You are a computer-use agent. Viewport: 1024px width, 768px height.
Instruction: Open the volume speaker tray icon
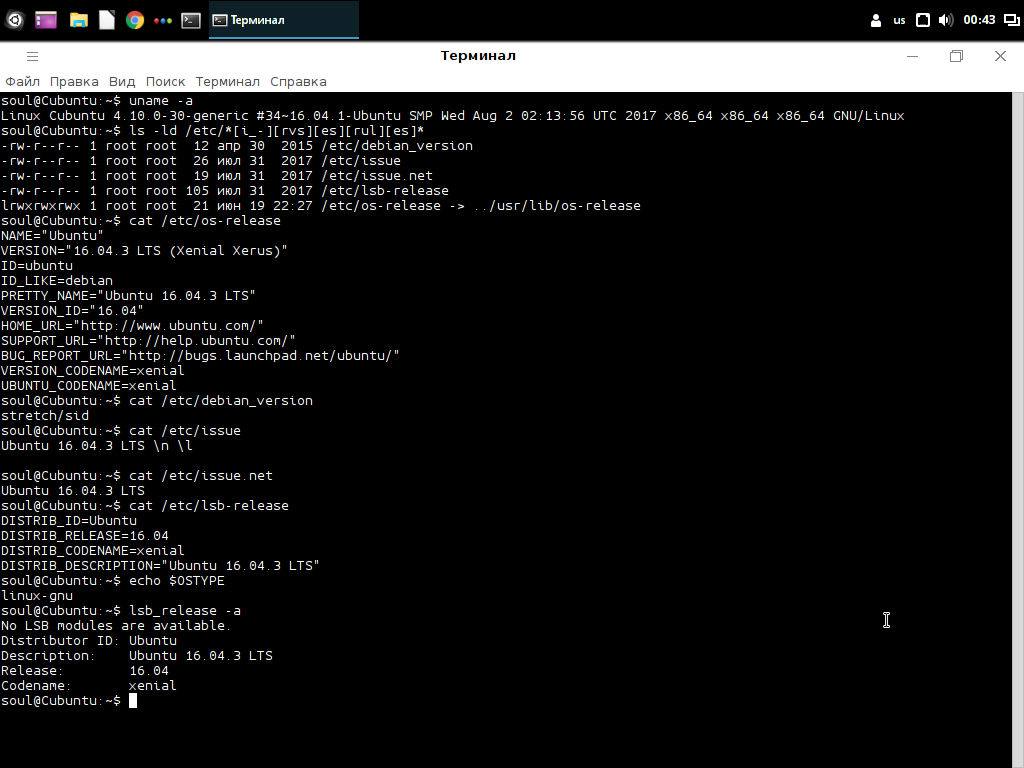[x=946, y=20]
